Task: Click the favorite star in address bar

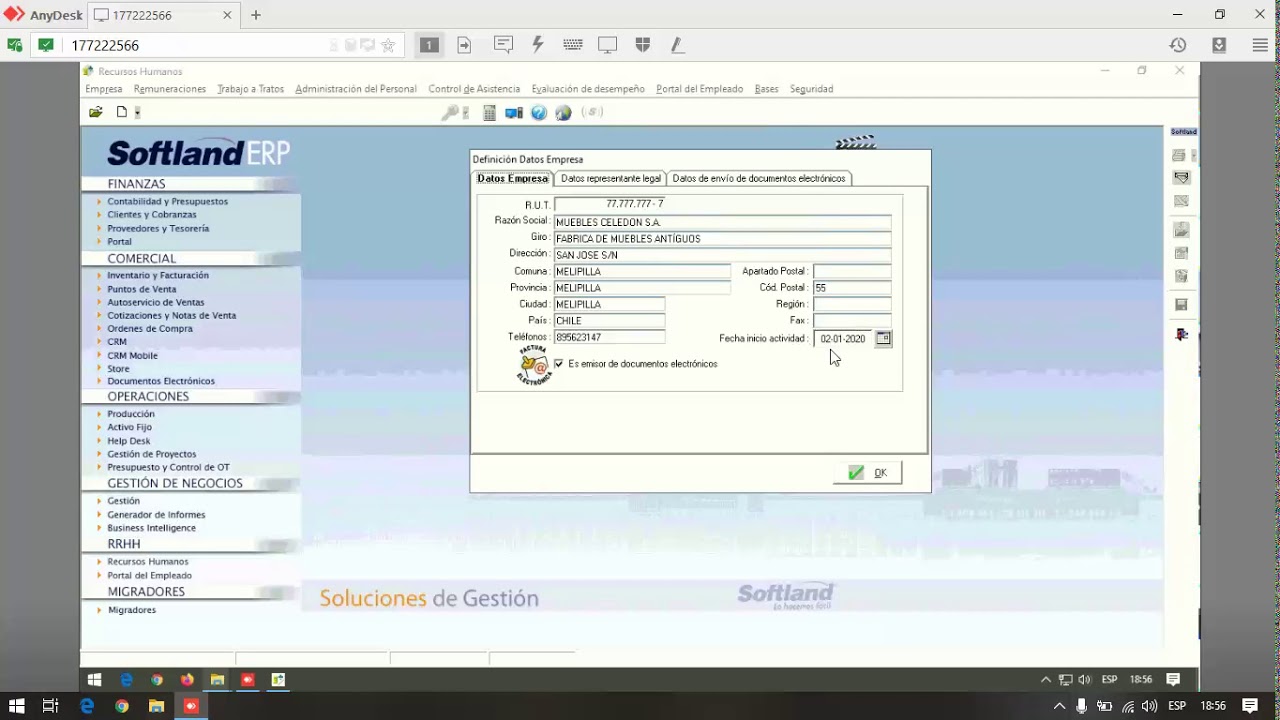Action: tap(388, 45)
